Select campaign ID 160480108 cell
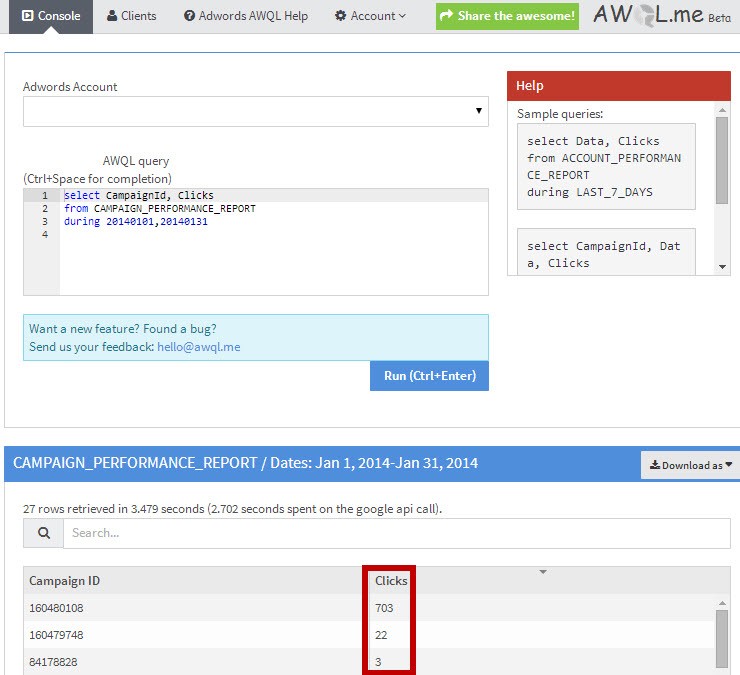 coord(56,608)
